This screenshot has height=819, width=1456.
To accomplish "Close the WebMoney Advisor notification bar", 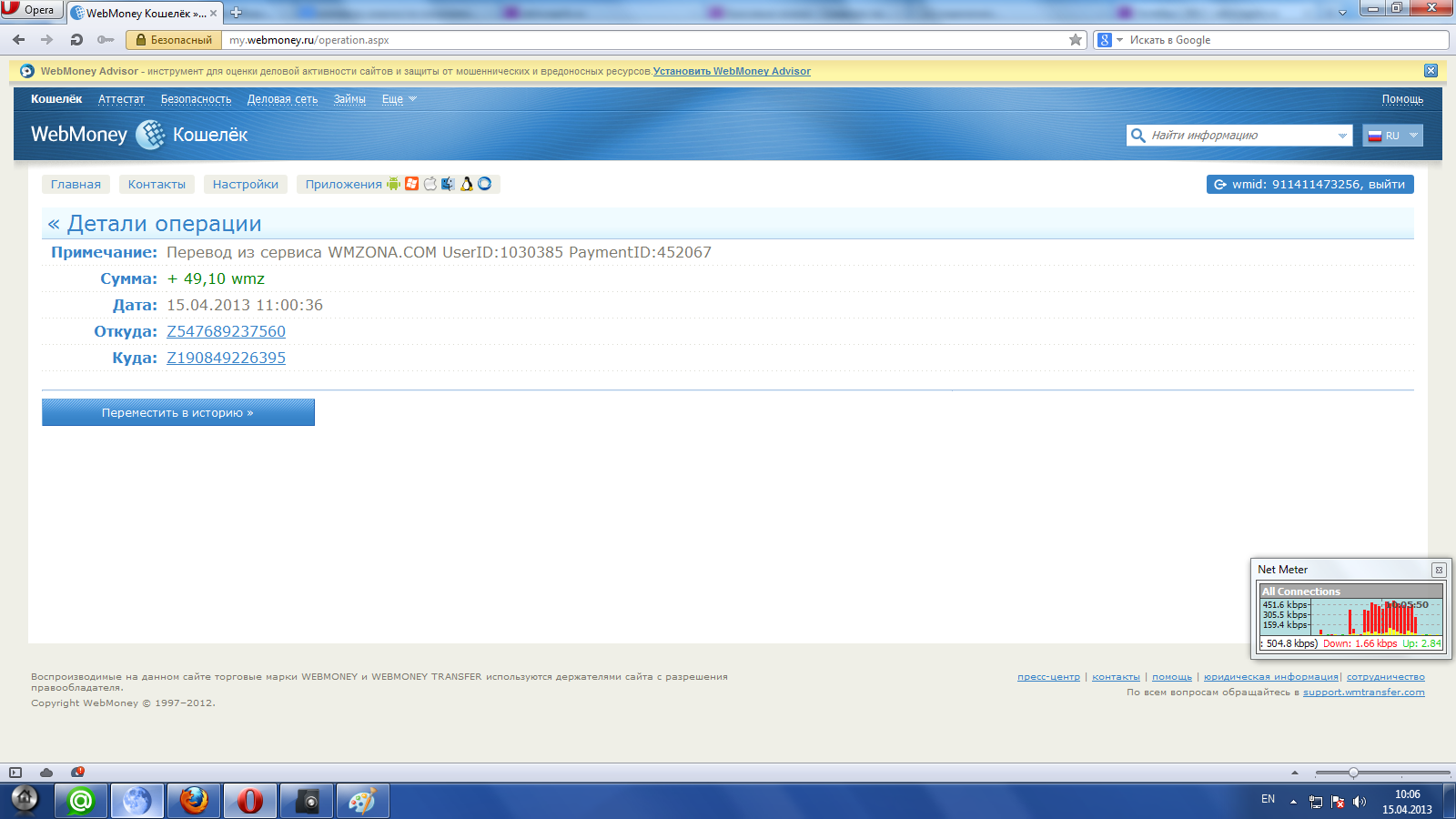I will click(x=1431, y=71).
